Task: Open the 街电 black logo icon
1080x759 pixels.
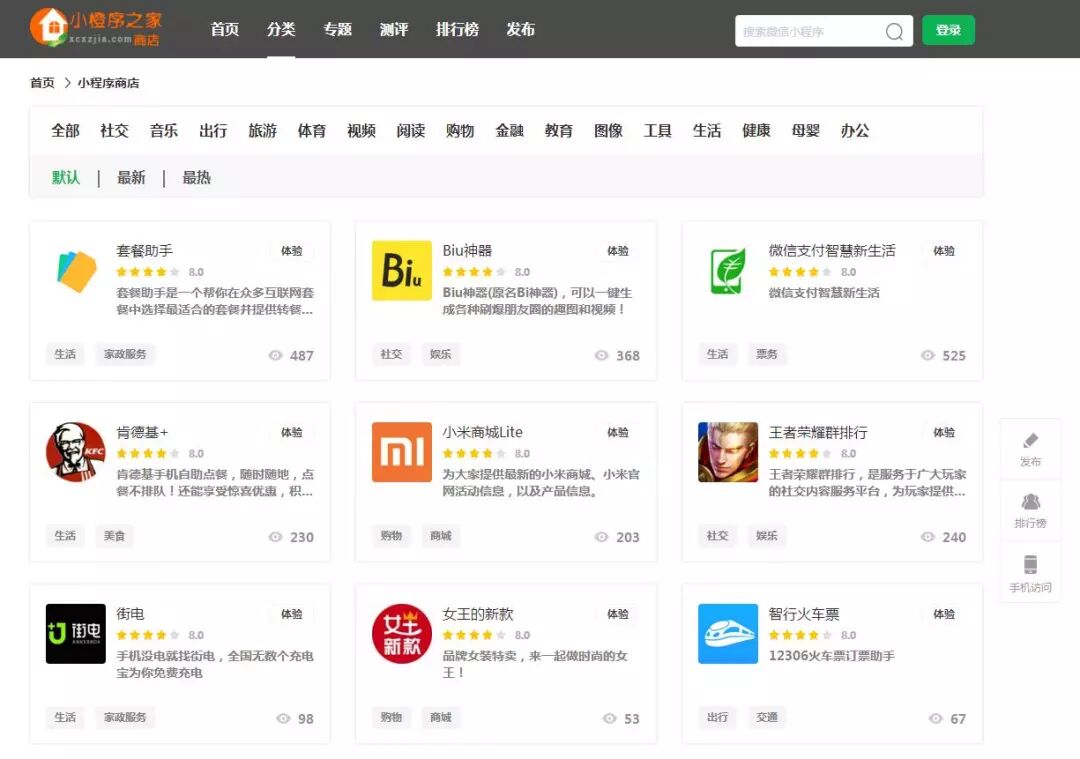Action: 76,634
